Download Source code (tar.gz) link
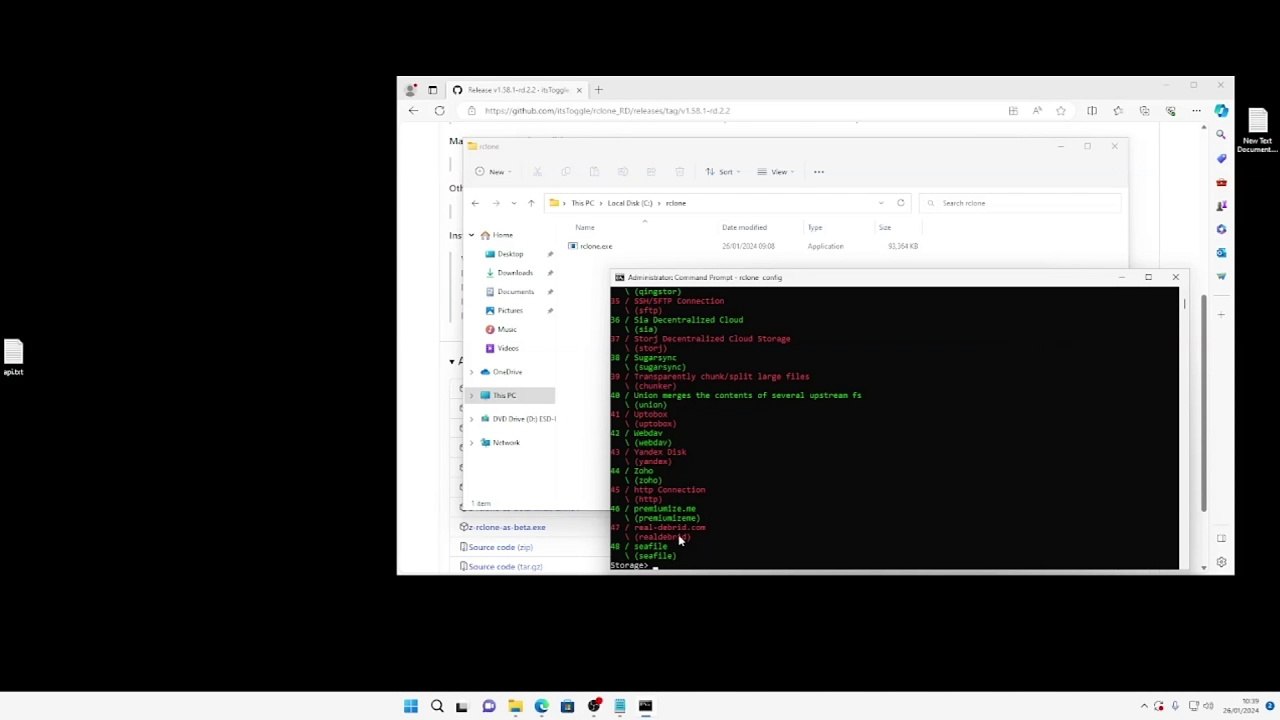1280x720 pixels. (505, 567)
